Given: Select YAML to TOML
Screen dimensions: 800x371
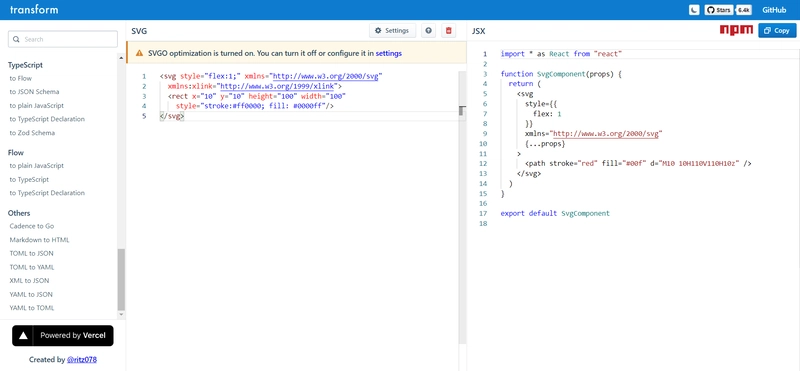Looking at the screenshot, I should (x=32, y=308).
